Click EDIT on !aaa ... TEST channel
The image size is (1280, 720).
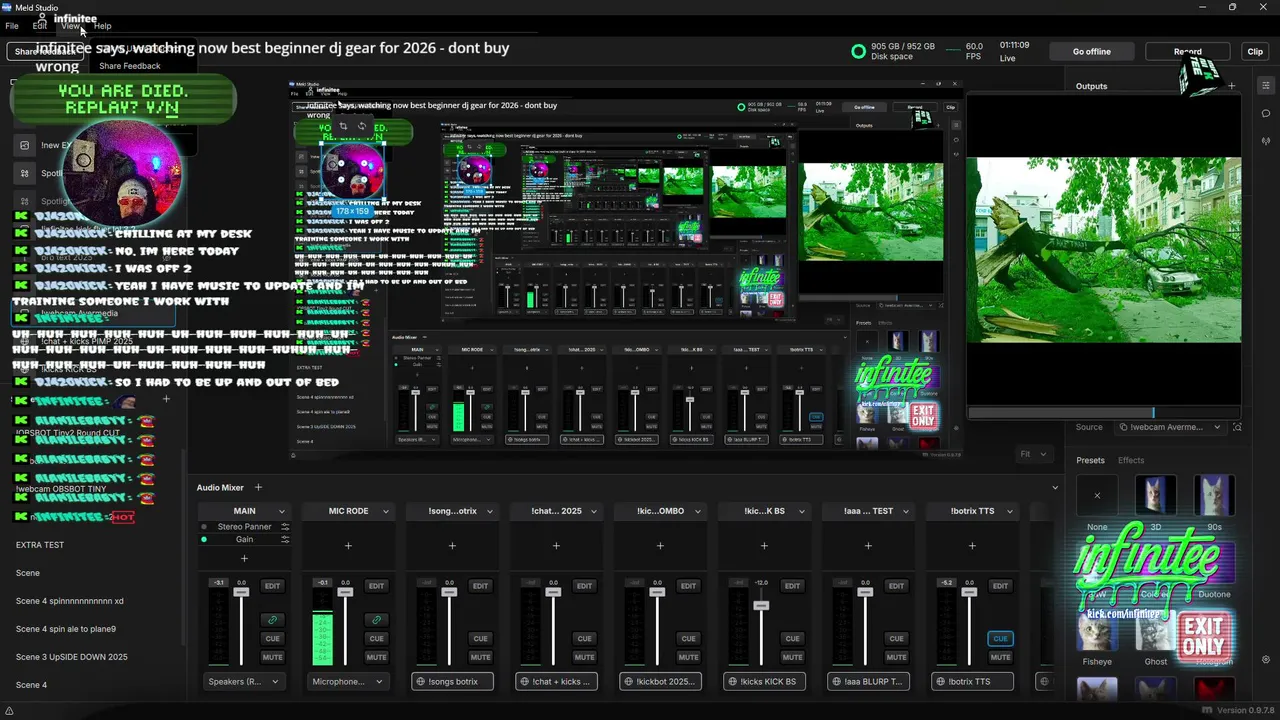[896, 586]
